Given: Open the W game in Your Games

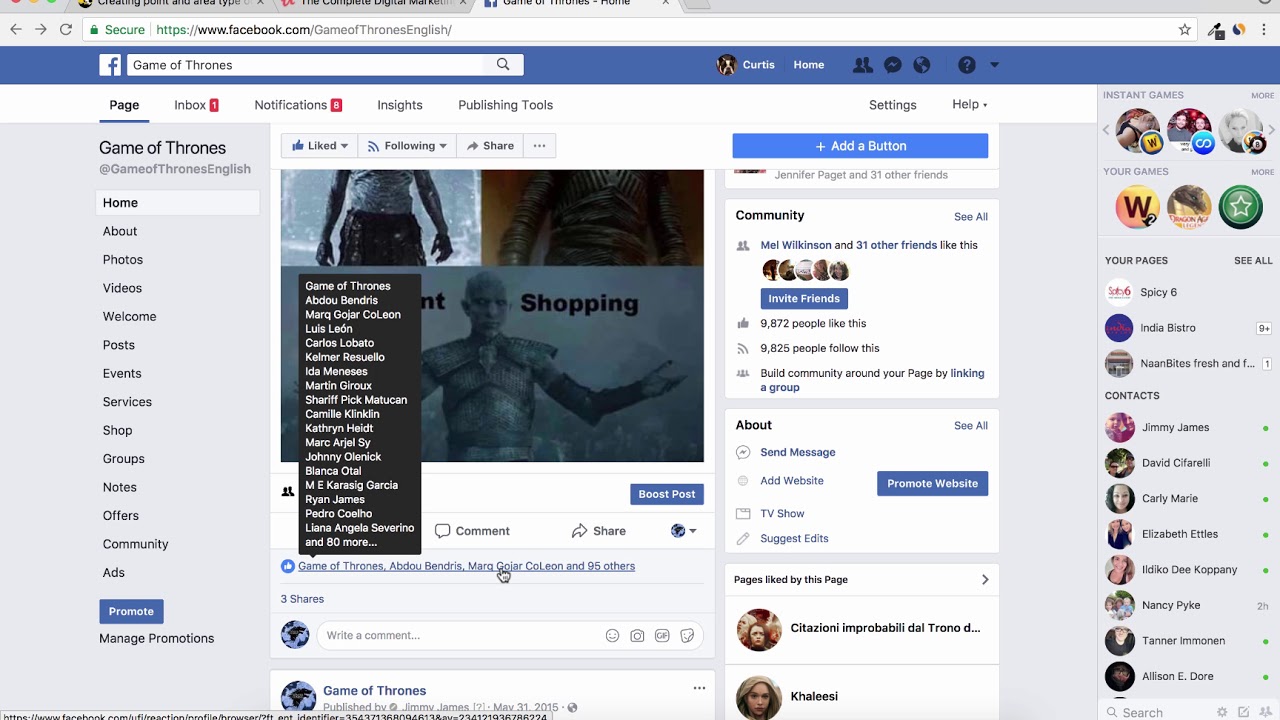Looking at the screenshot, I should click(x=1137, y=207).
